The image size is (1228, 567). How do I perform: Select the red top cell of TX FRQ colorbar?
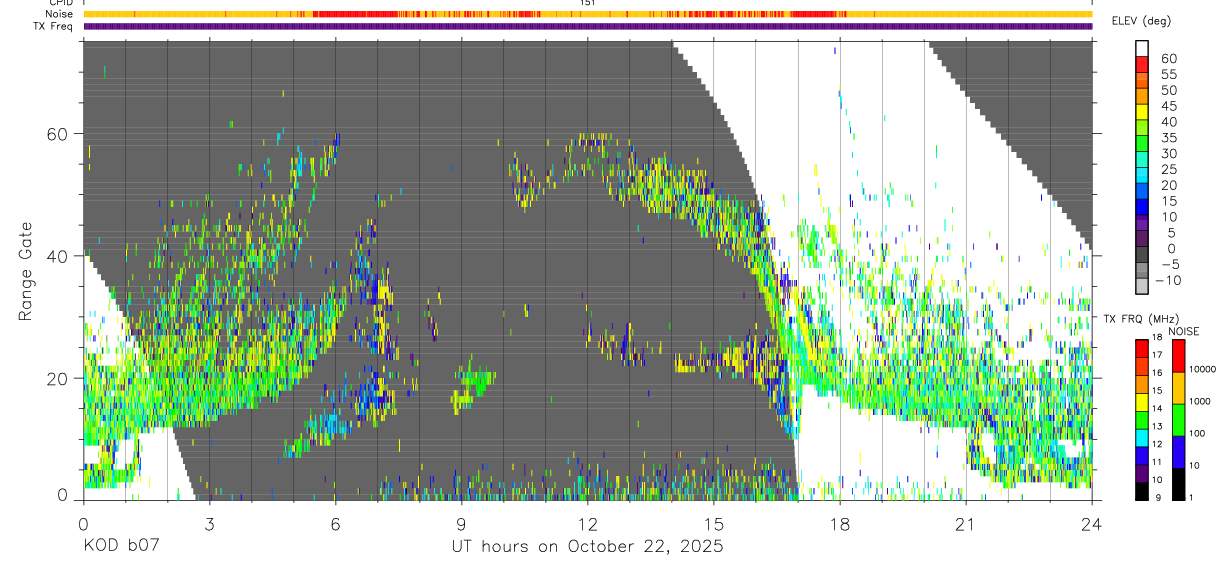(x=1142, y=348)
